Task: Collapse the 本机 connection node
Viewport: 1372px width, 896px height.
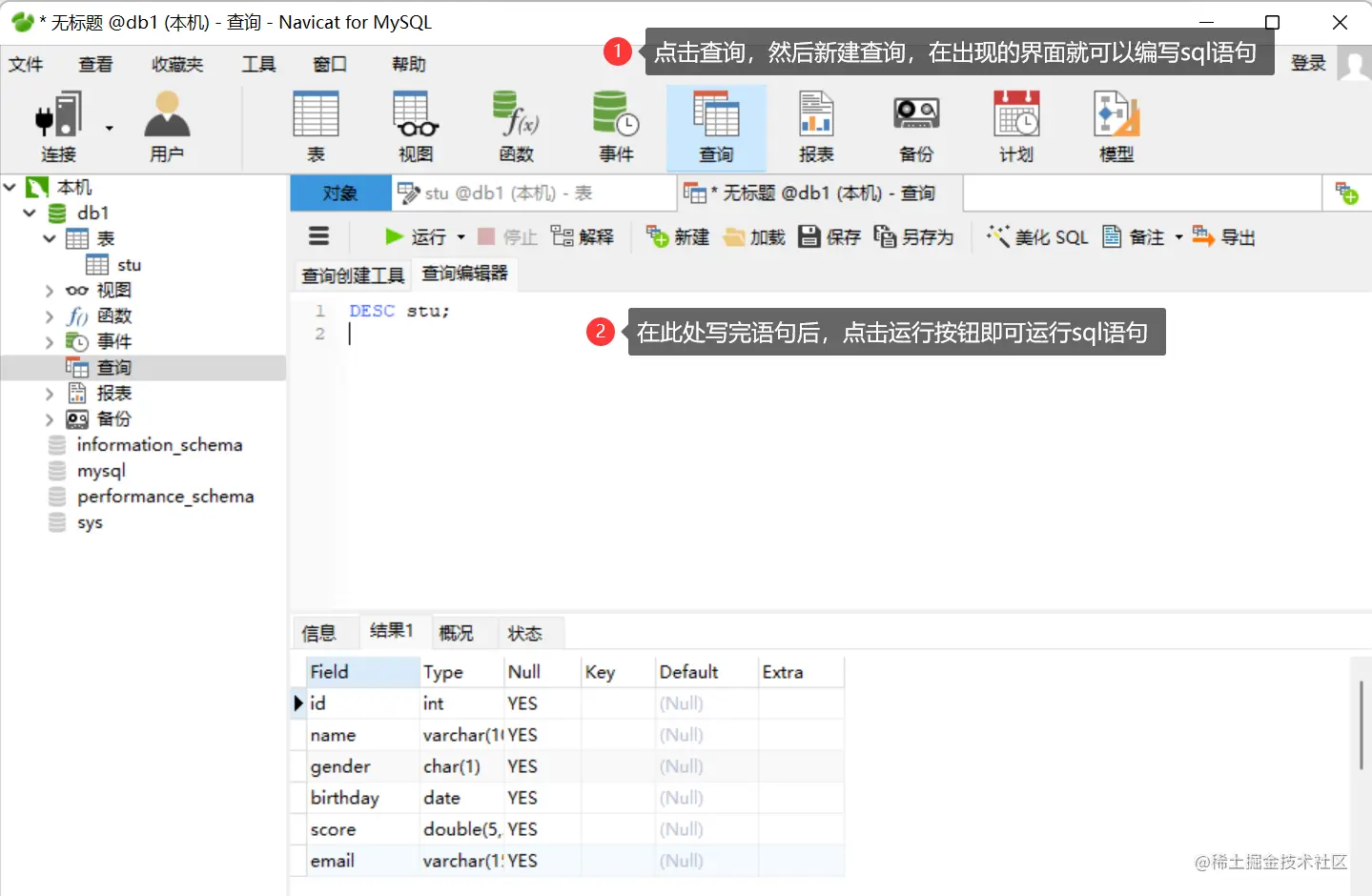Action: point(10,187)
